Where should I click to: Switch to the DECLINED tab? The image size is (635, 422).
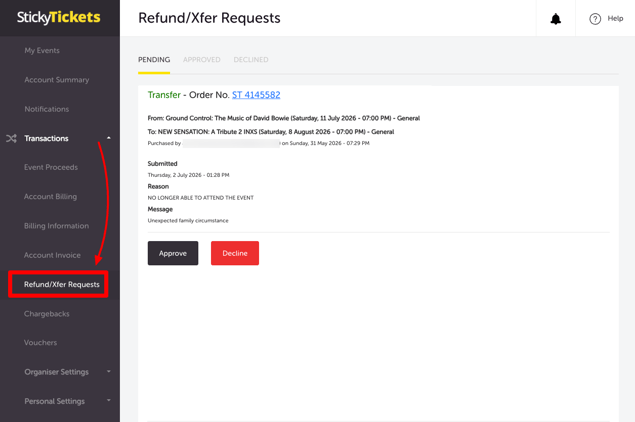[251, 60]
